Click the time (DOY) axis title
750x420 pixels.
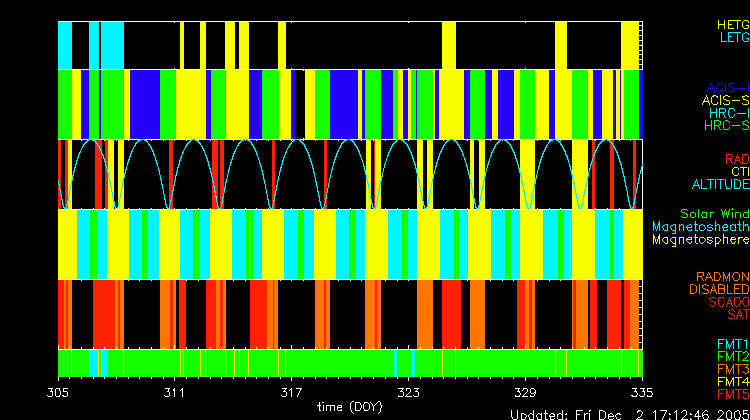pyautogui.click(x=349, y=406)
